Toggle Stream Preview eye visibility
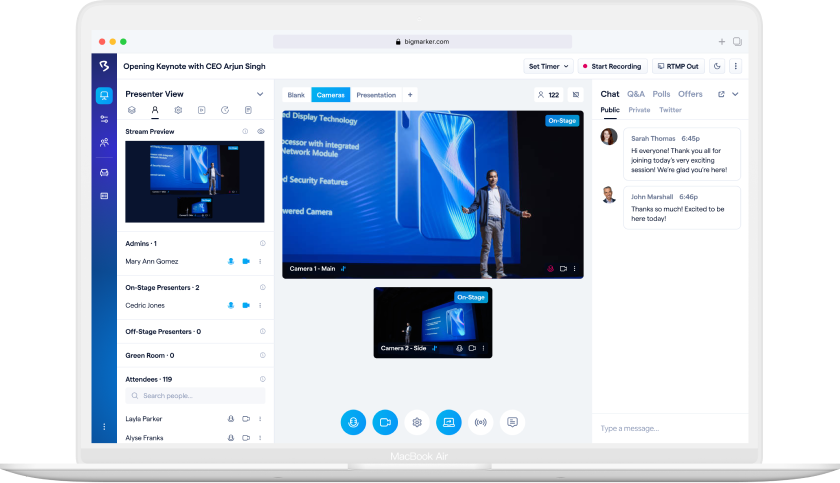The width and height of the screenshot is (840, 483). pos(261,131)
